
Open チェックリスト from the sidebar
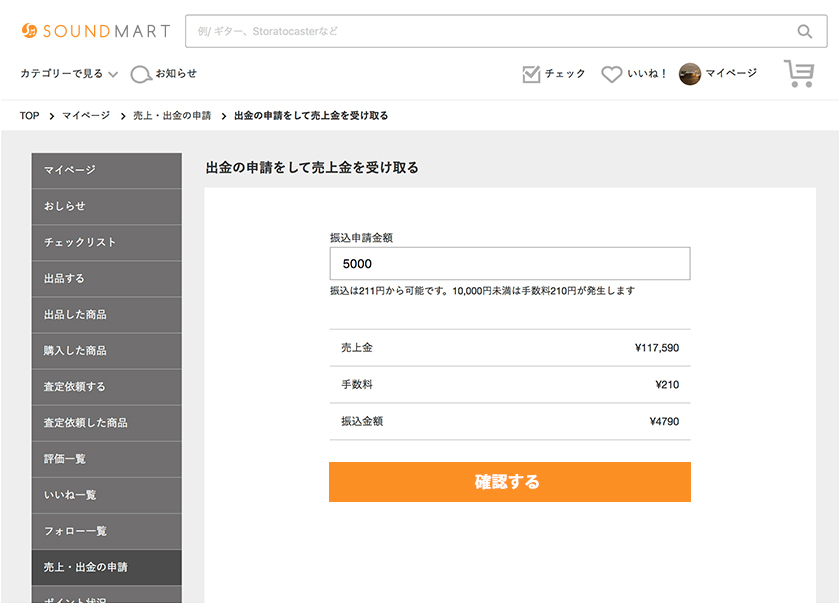pyautogui.click(x=106, y=242)
